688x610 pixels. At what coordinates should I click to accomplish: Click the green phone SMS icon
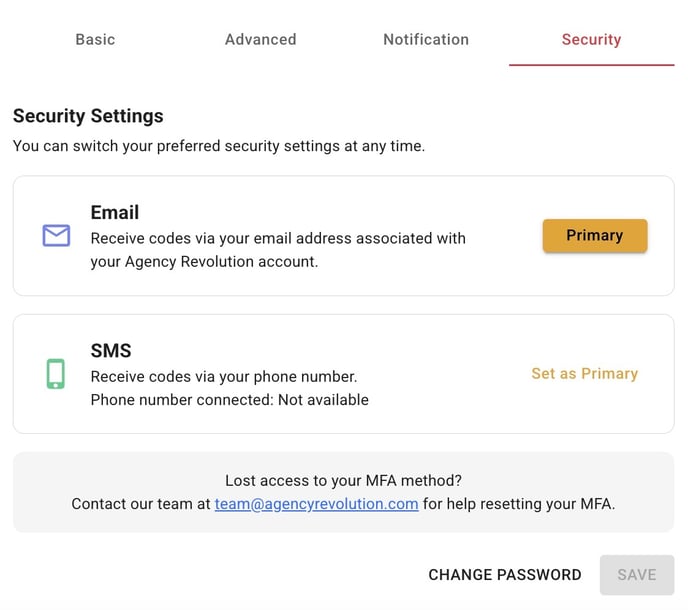56,374
